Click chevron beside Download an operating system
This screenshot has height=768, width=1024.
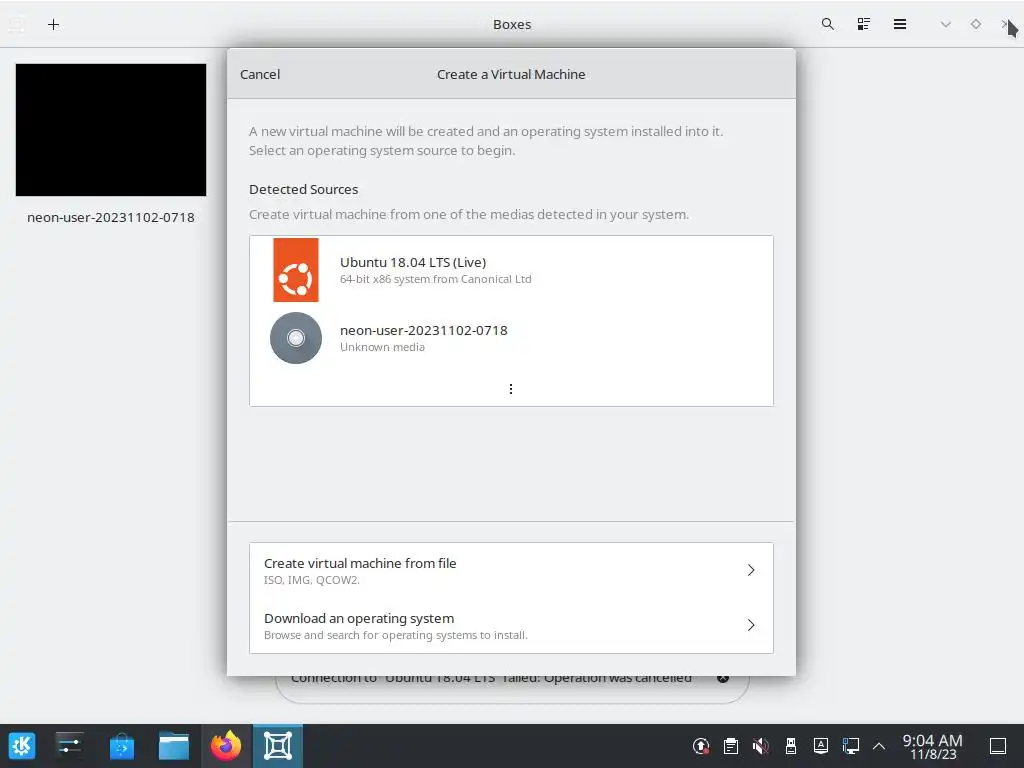point(751,625)
